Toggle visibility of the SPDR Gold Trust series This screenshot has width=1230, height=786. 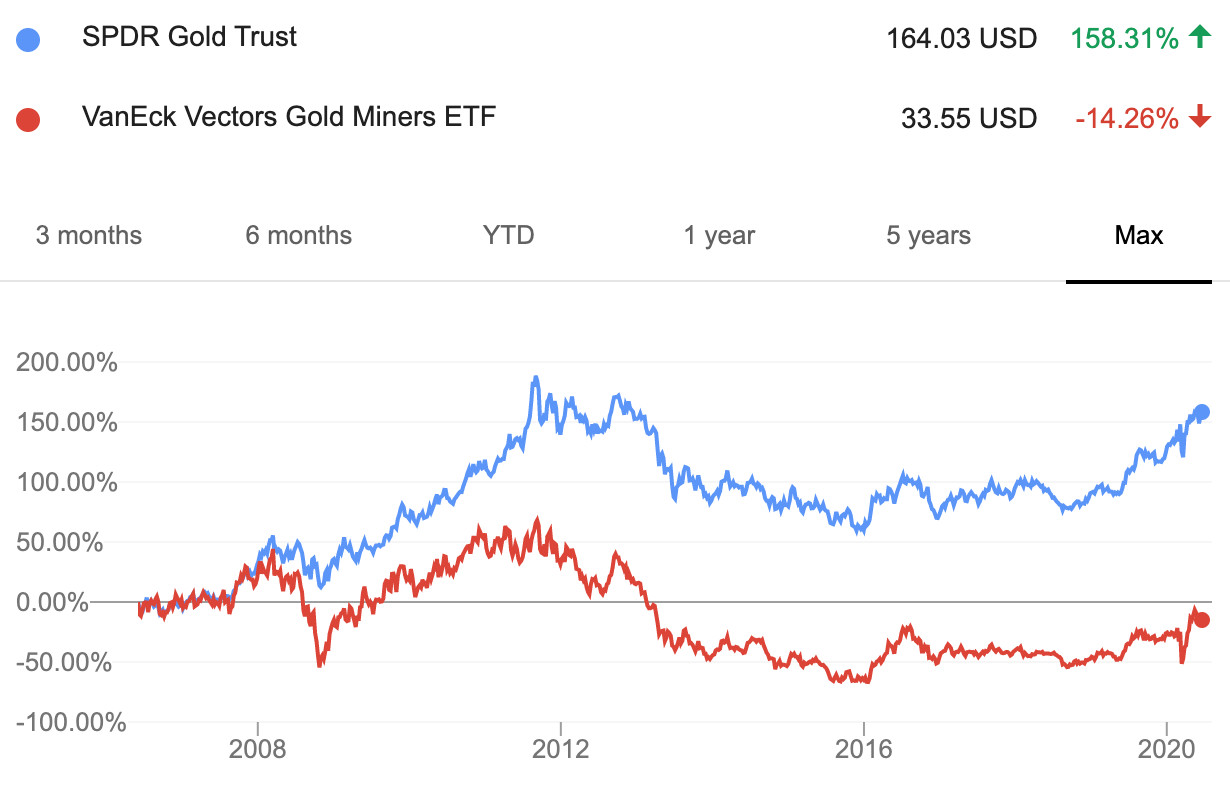coord(27,38)
